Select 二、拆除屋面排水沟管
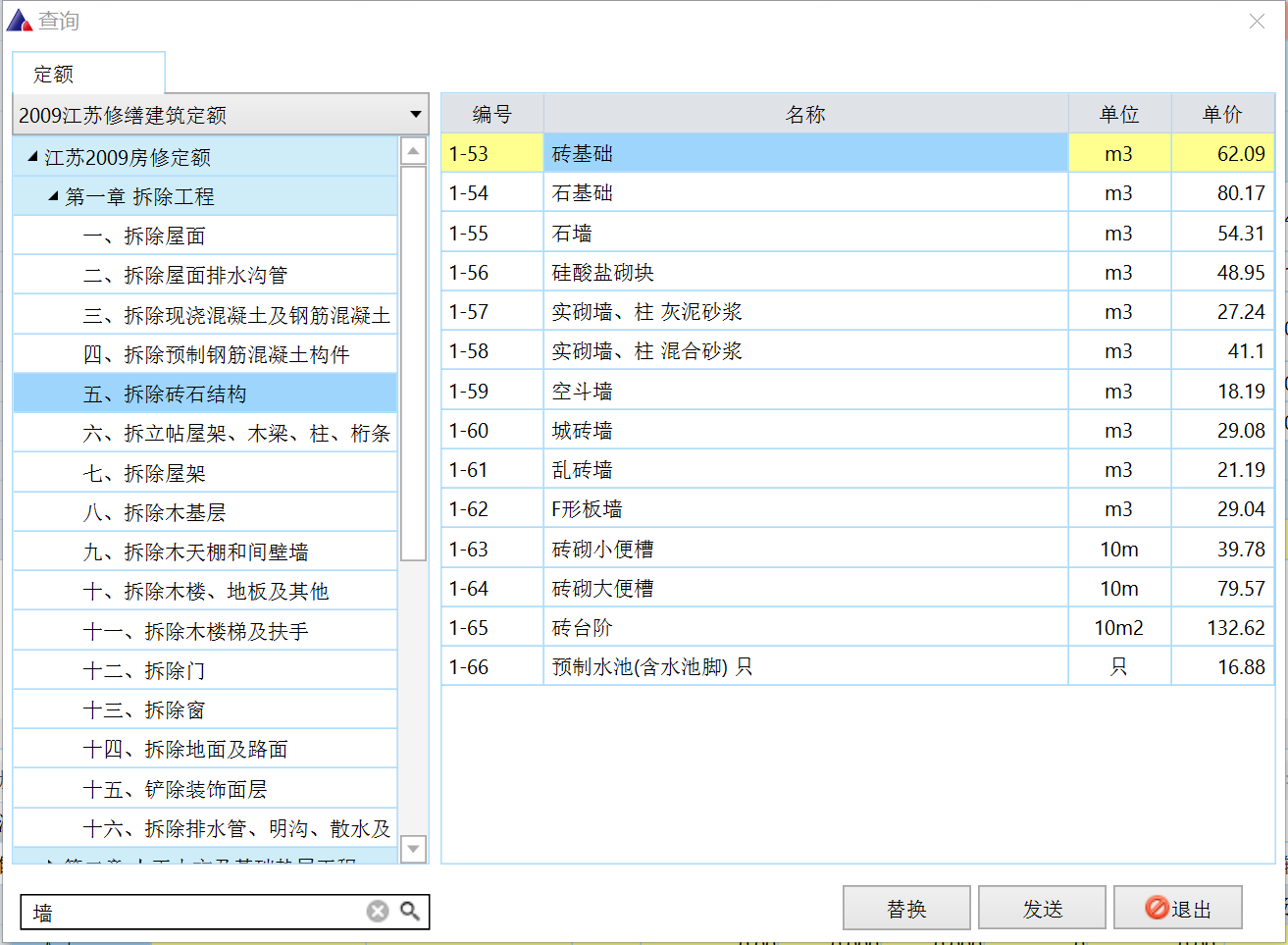 point(205,275)
